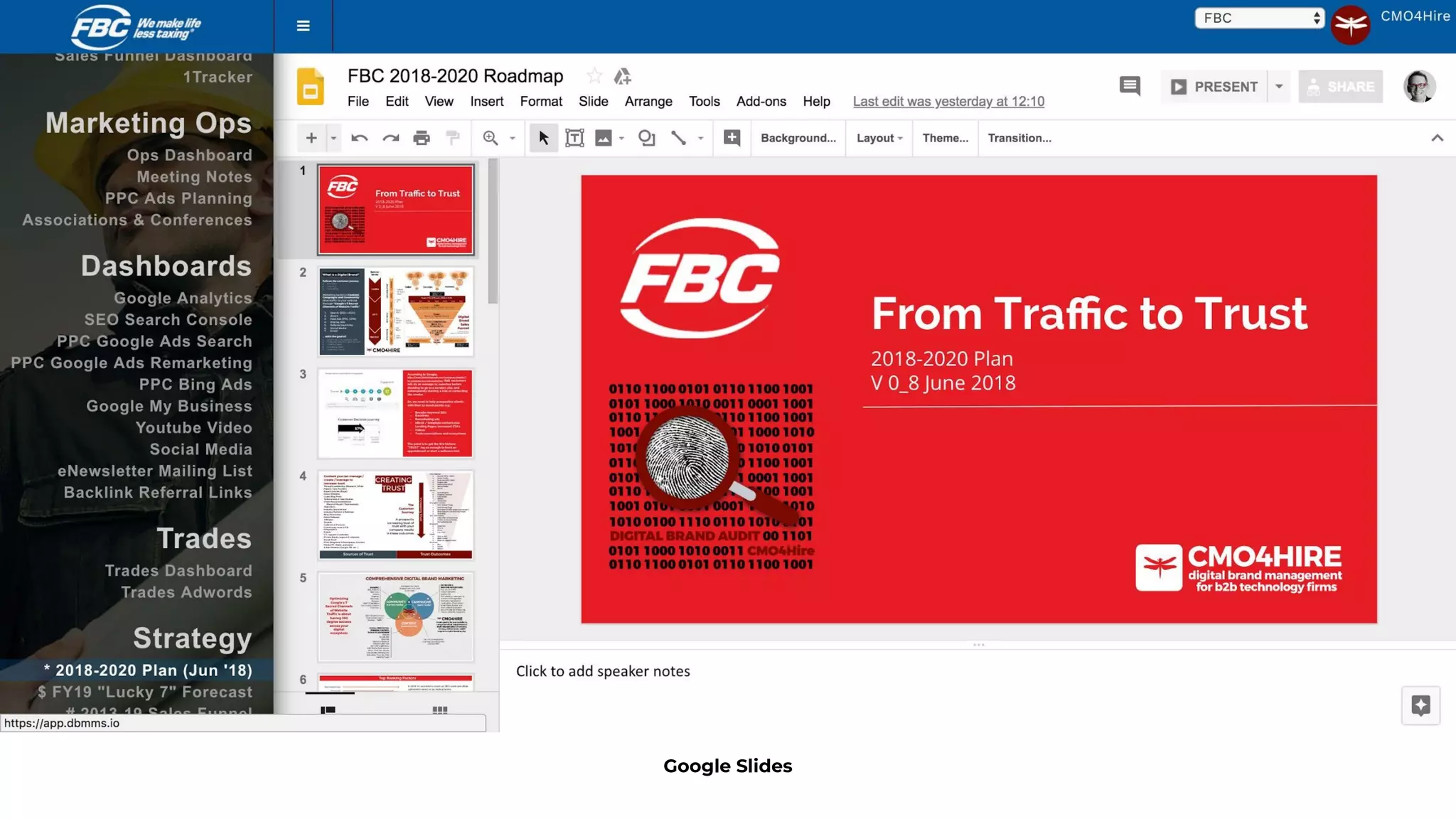1456x819 pixels.
Task: Click the Transition... button
Action: [x=1019, y=138]
